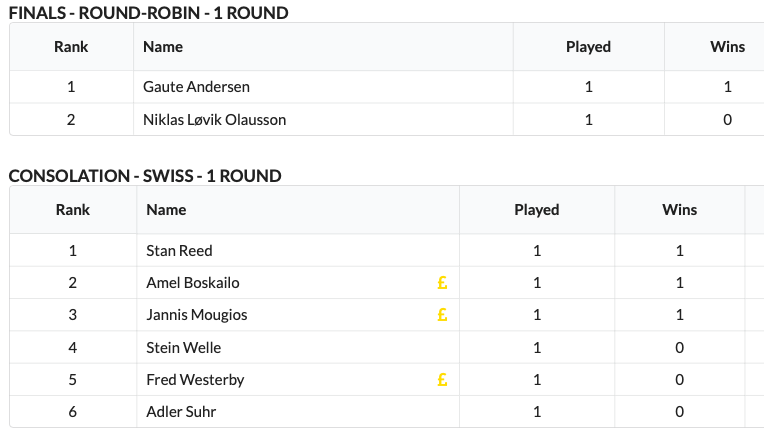Screen dimensions: 764x436
Task: Click the Wins header in Finals table
Action: (x=727, y=47)
